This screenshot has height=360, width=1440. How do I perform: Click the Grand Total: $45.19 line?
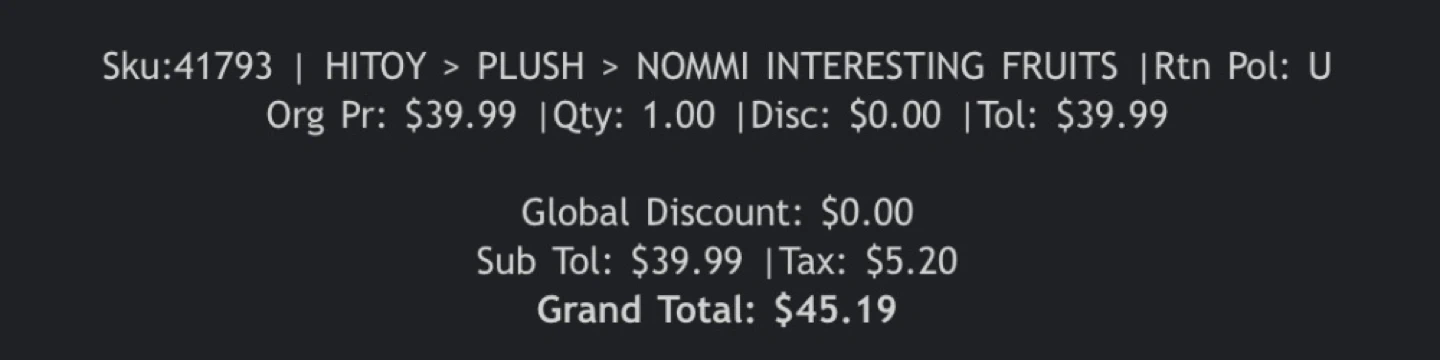coord(717,309)
